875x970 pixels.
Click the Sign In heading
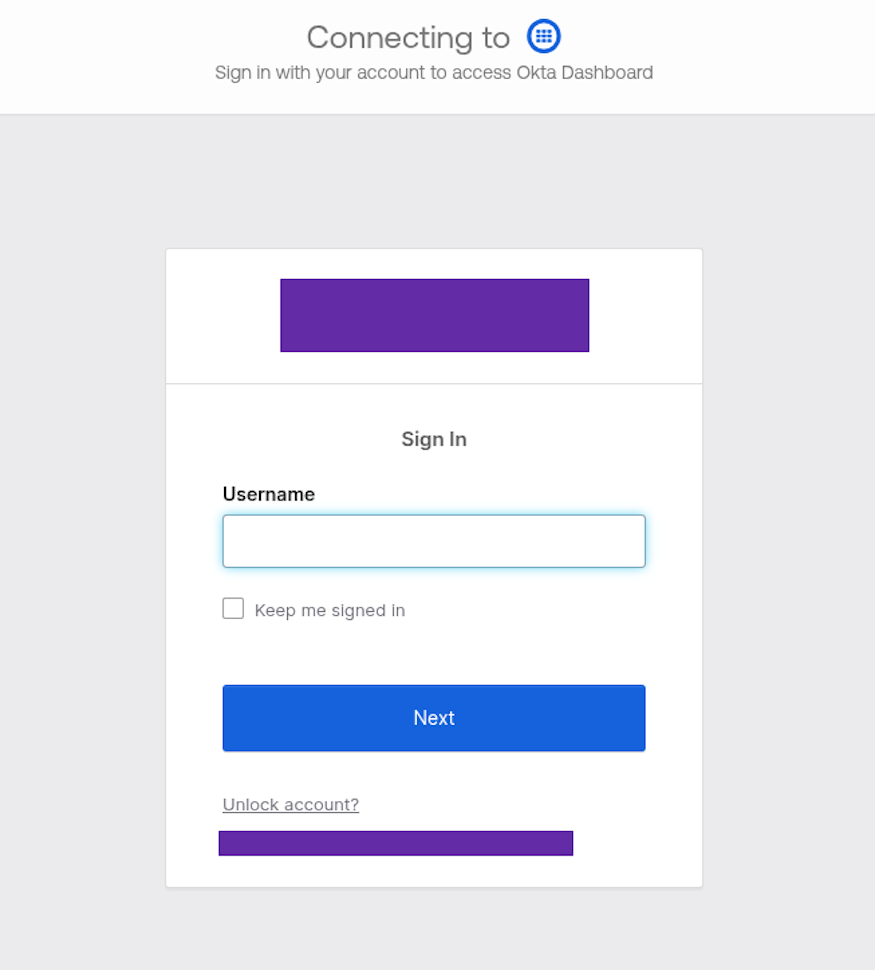[434, 439]
